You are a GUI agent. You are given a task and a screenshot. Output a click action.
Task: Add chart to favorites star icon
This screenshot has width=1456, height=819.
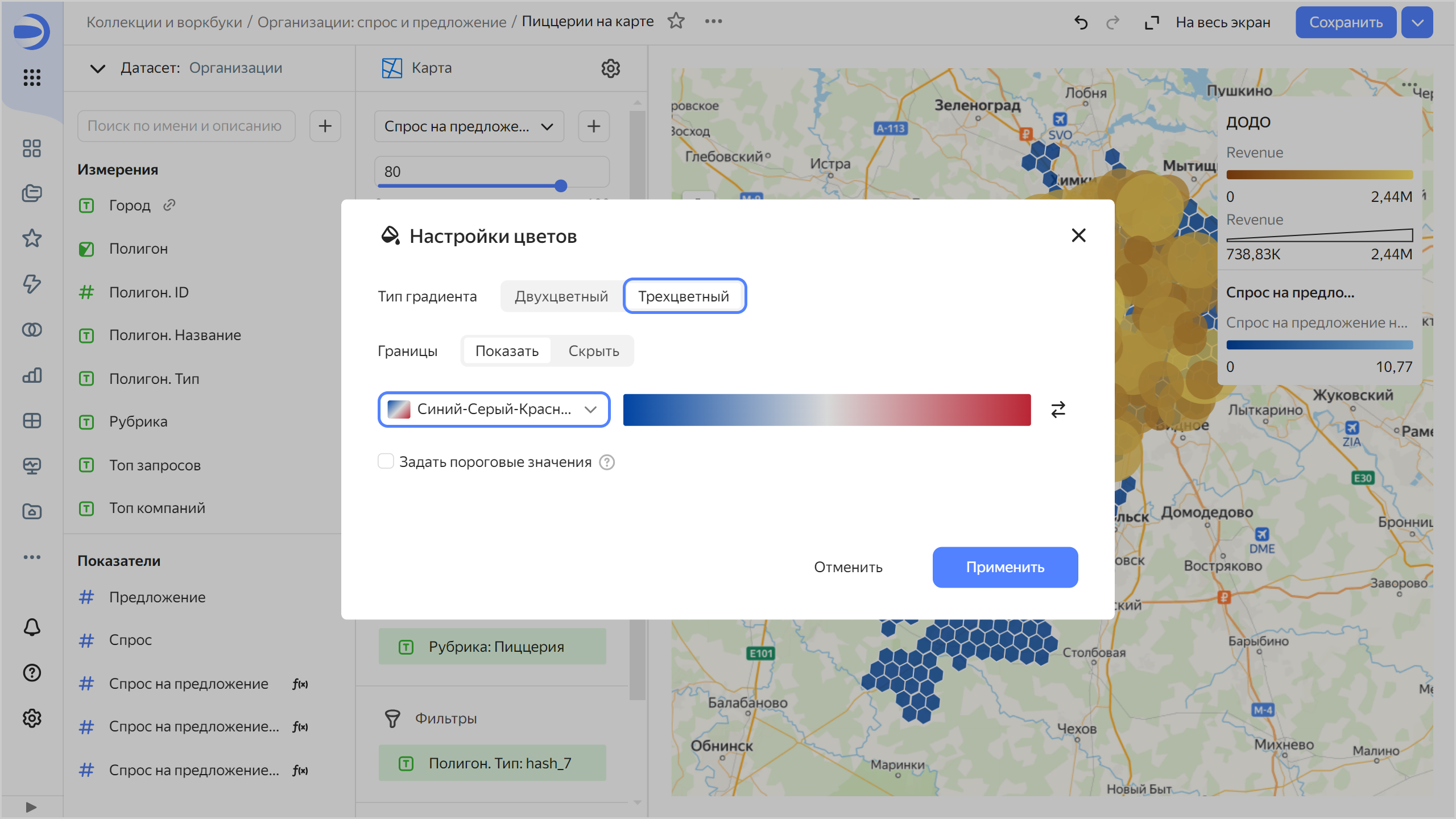pyautogui.click(x=676, y=21)
